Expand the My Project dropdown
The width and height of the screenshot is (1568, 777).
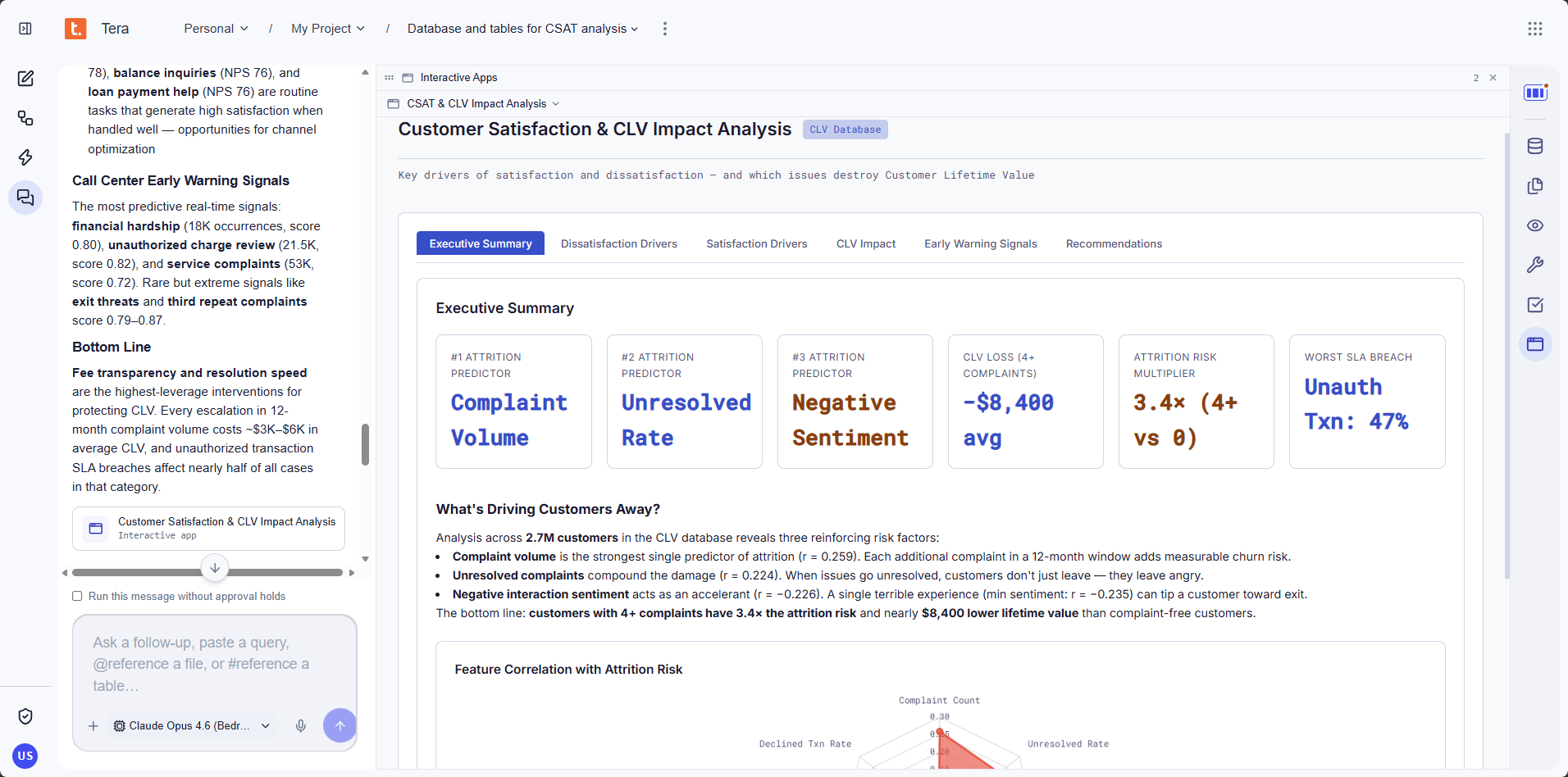click(x=328, y=29)
